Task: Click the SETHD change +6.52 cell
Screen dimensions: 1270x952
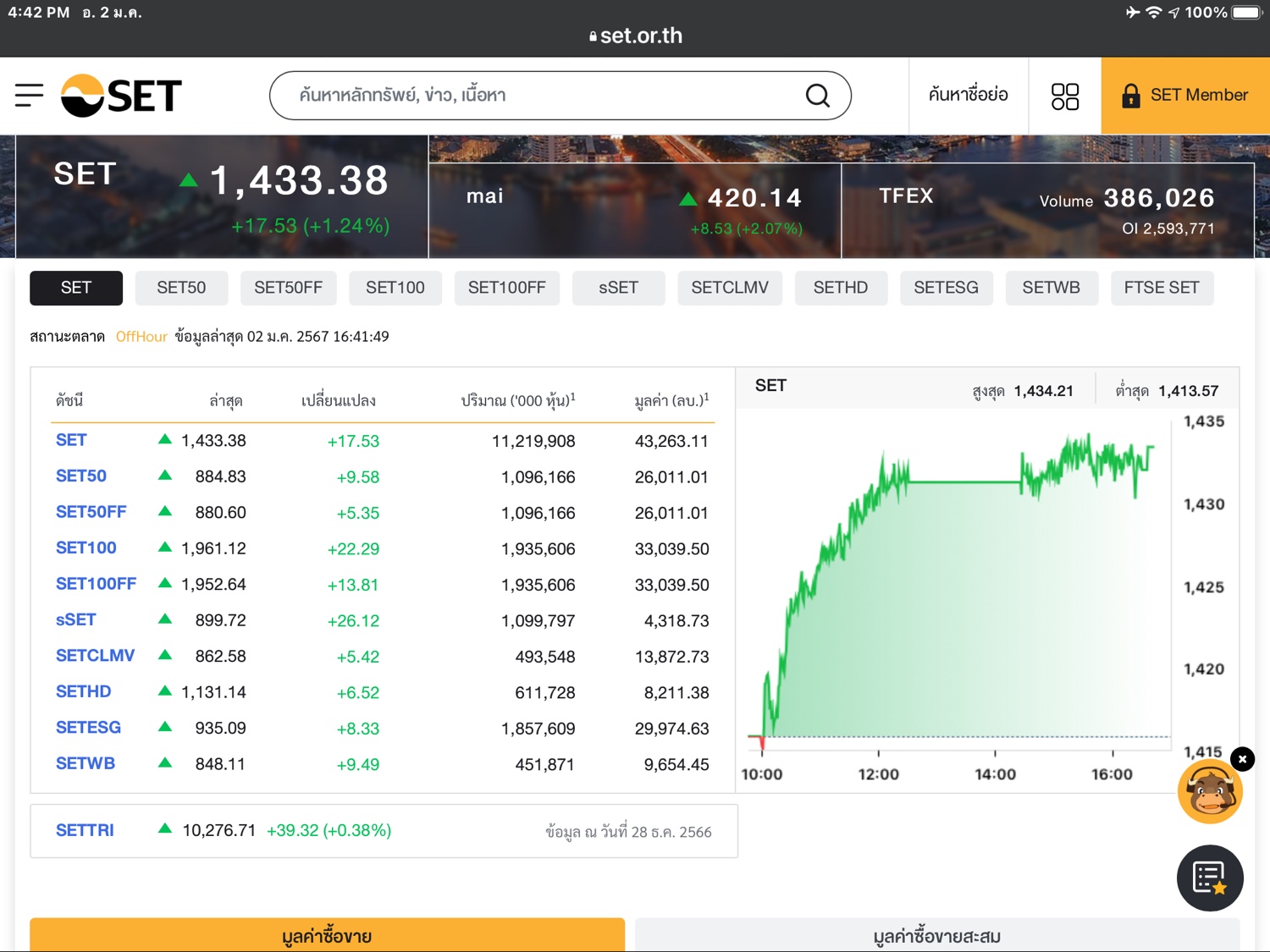Action: (358, 693)
